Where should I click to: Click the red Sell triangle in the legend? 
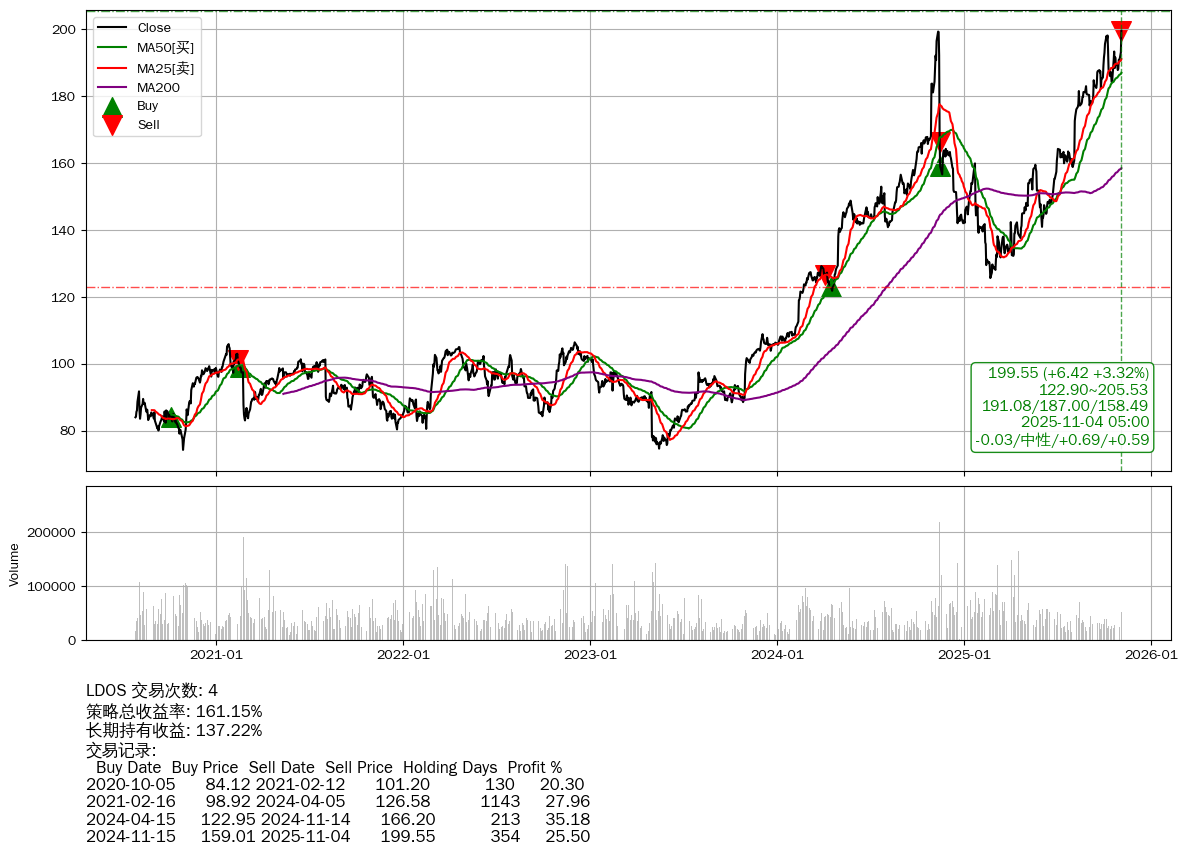[x=112, y=125]
